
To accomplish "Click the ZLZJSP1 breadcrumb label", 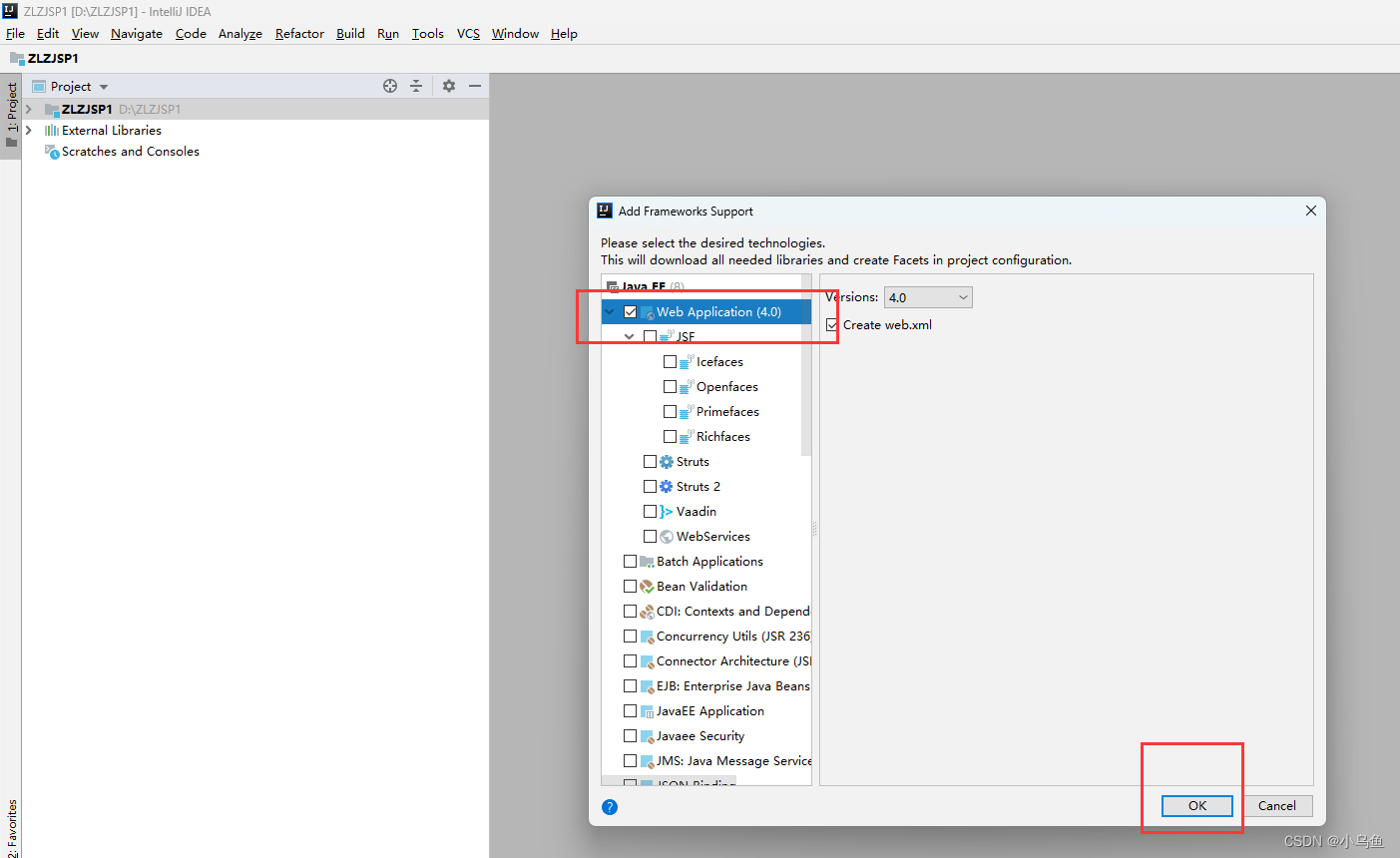I will (x=53, y=58).
